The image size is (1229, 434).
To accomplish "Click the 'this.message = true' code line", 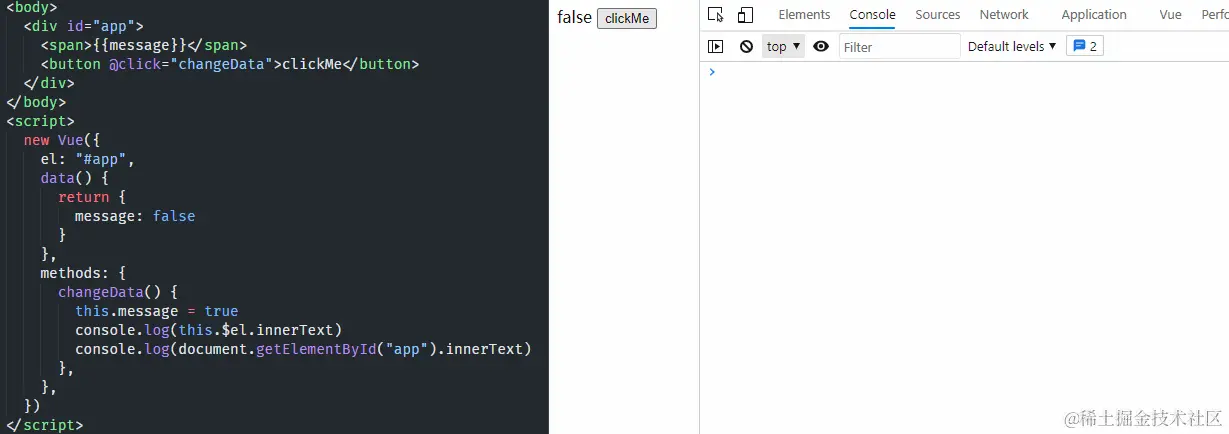I will (156, 311).
